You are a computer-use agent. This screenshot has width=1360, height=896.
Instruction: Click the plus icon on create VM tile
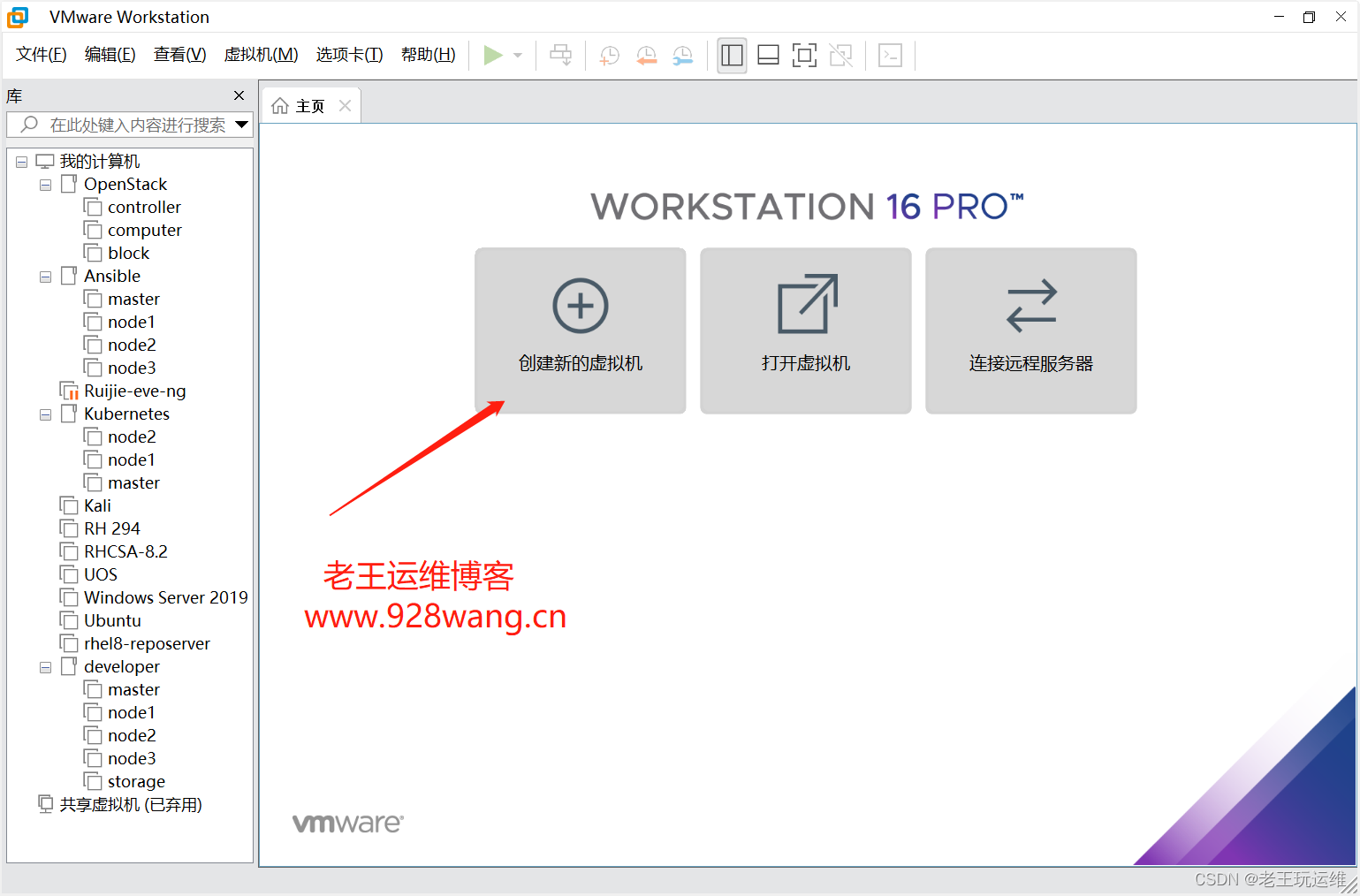click(581, 306)
